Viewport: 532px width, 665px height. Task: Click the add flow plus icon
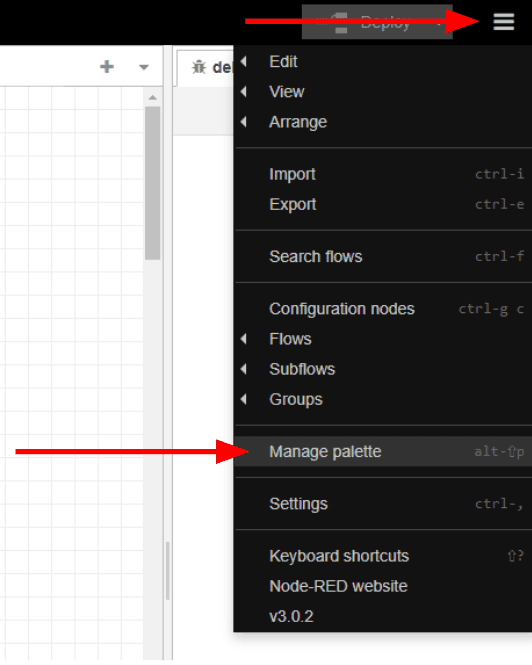tap(107, 67)
